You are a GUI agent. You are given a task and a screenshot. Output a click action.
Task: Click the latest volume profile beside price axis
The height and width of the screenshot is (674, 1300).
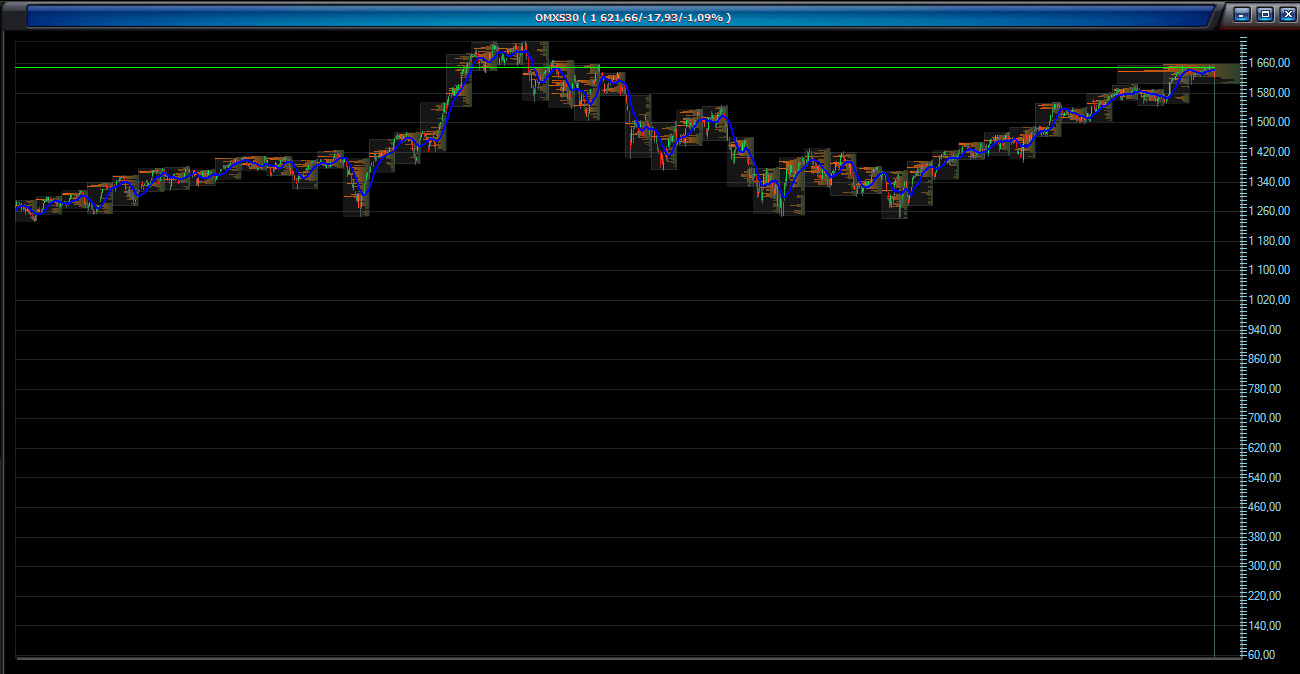tap(1225, 72)
